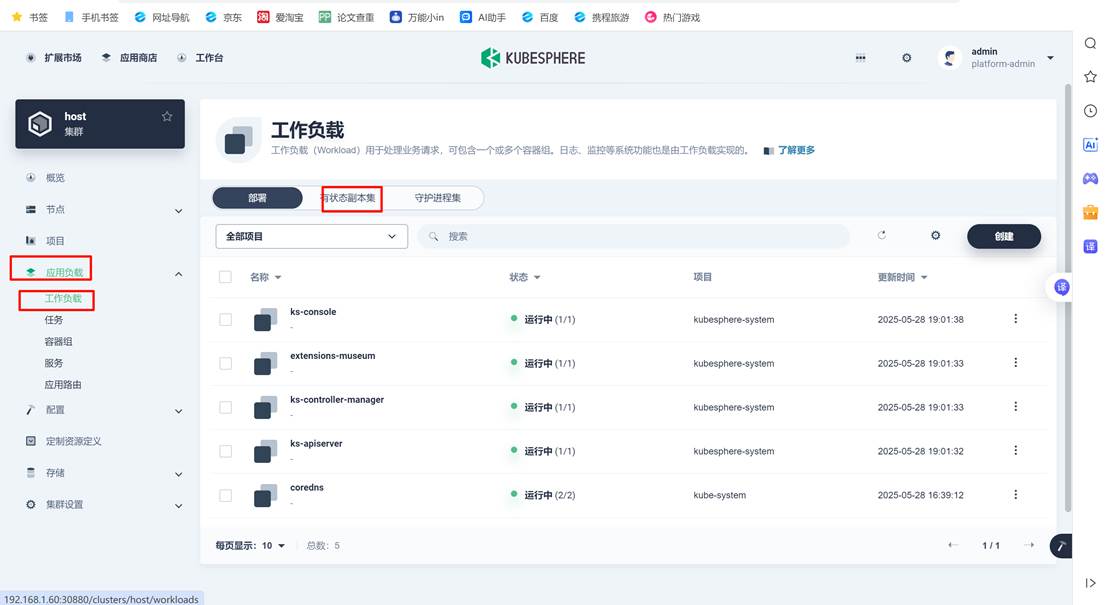Image resolution: width=1109 pixels, height=605 pixels.
Task: Open 服务 under 应用负载
Action: point(54,363)
